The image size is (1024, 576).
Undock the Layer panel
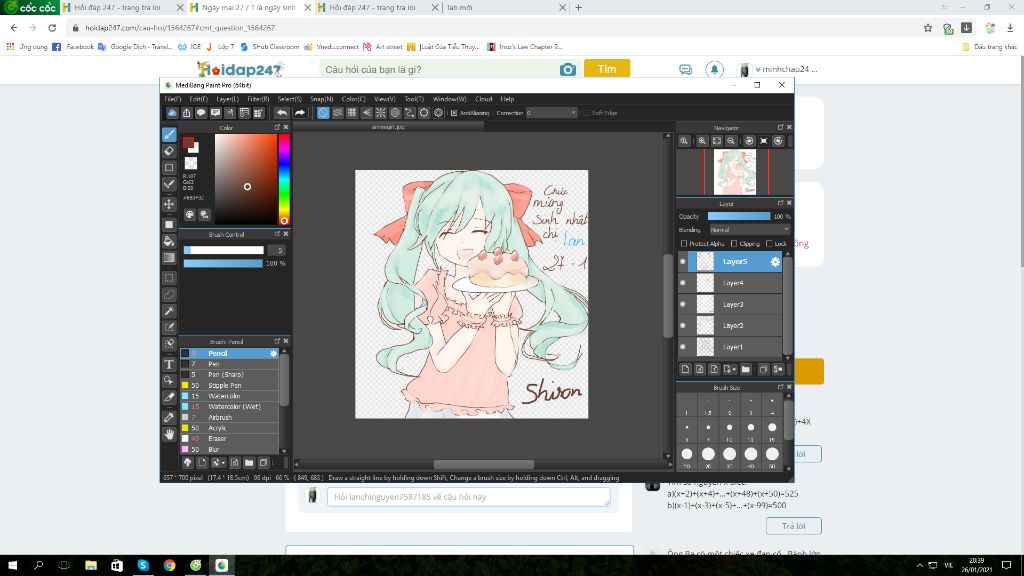780,203
